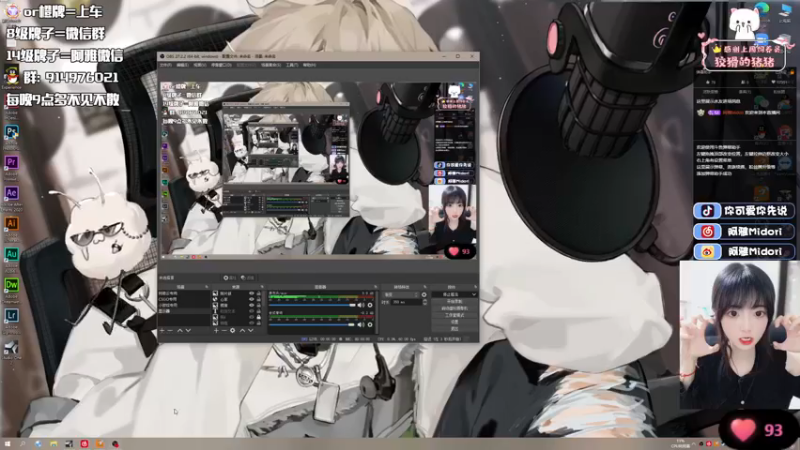Image resolution: width=800 pixels, height=450 pixels.
Task: Click the source Properties button below preview
Action: (x=230, y=278)
